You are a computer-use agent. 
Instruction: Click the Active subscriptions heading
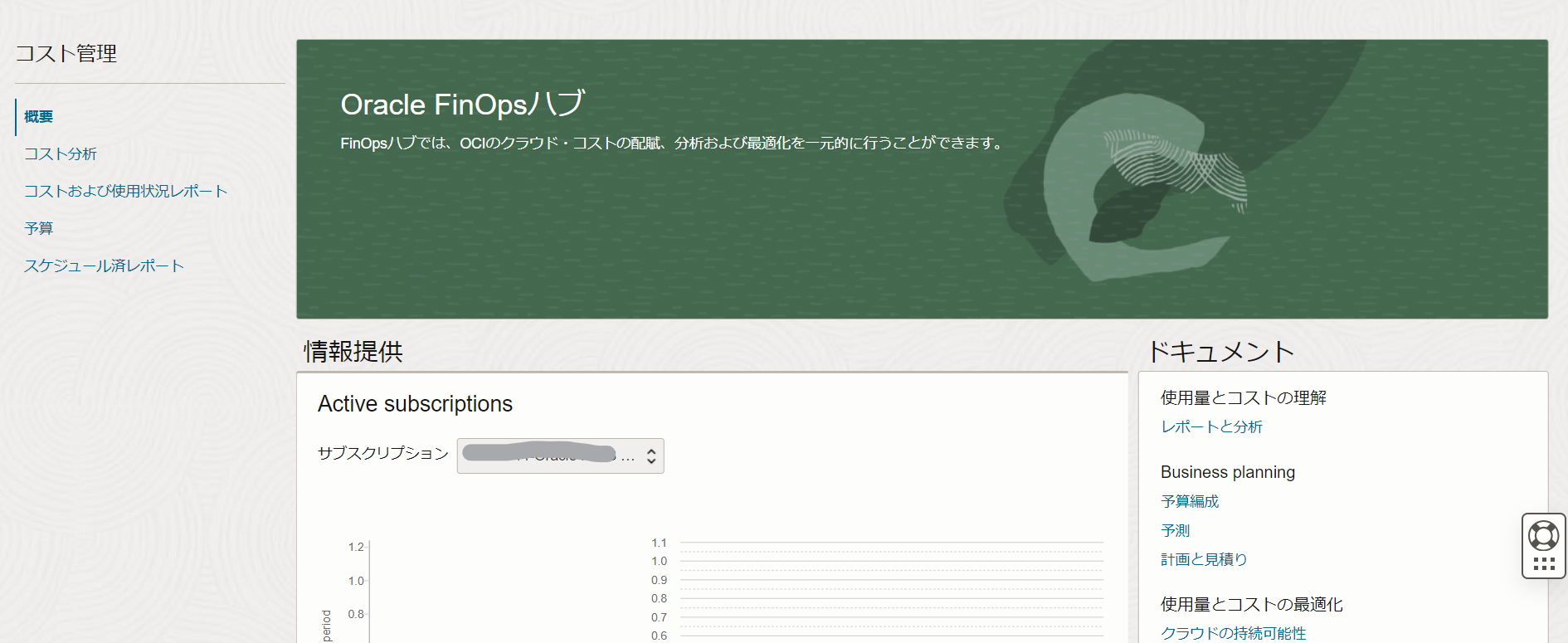[415, 404]
